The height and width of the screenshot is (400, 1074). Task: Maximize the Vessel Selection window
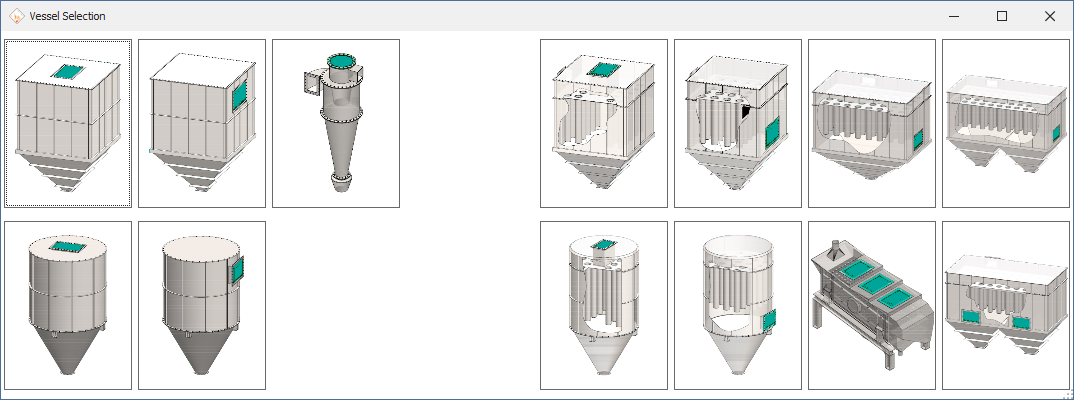[x=1002, y=16]
